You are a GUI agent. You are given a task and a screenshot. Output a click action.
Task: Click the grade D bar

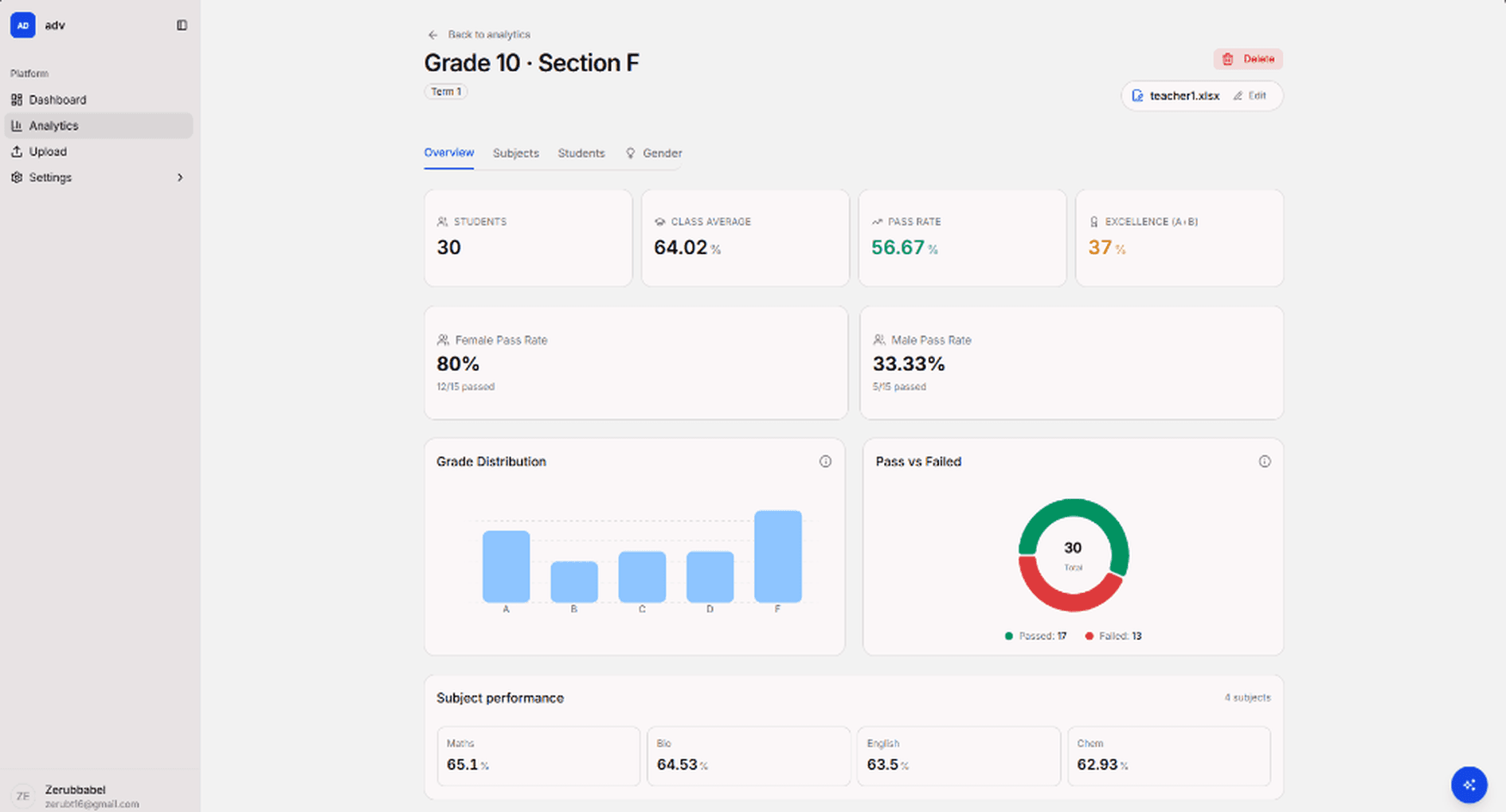pos(710,577)
